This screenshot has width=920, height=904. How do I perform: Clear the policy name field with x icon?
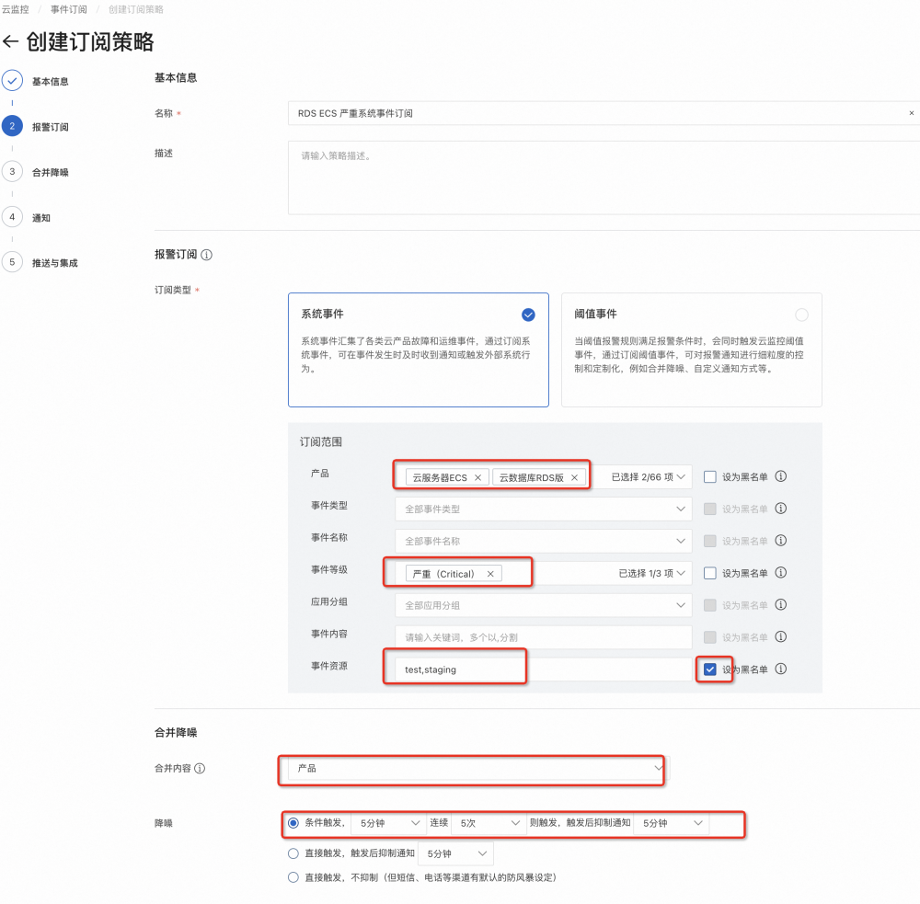[x=911, y=113]
